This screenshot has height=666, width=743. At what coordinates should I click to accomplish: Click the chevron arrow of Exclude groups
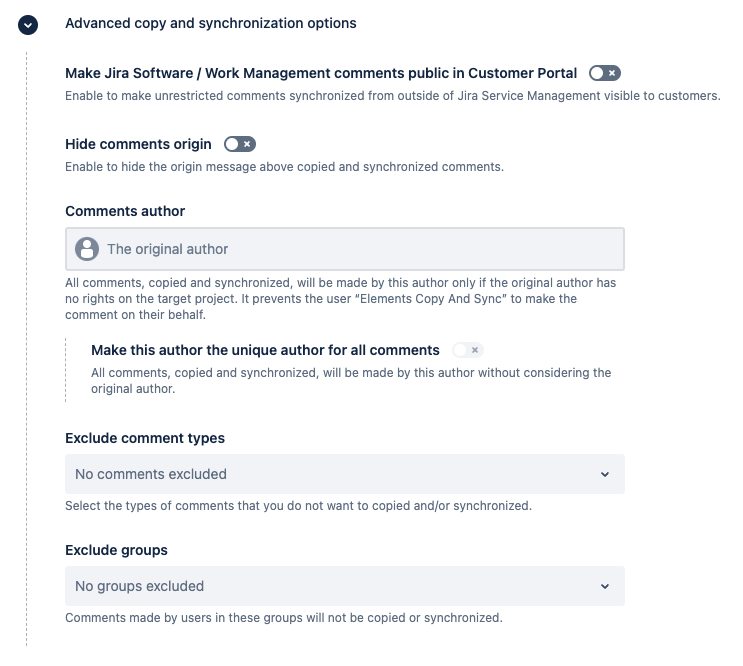tap(604, 587)
